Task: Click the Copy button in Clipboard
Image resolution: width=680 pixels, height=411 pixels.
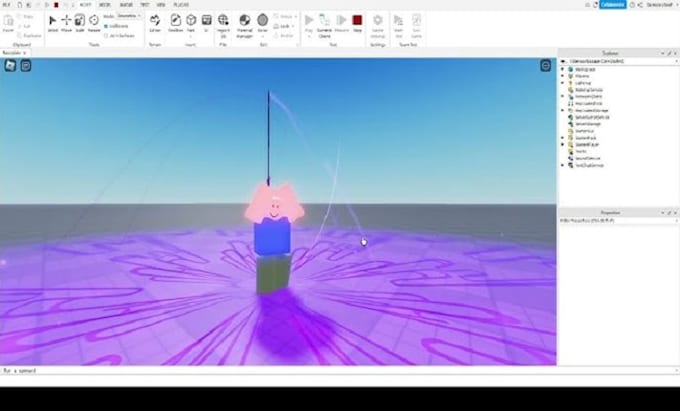Action: (x=26, y=16)
